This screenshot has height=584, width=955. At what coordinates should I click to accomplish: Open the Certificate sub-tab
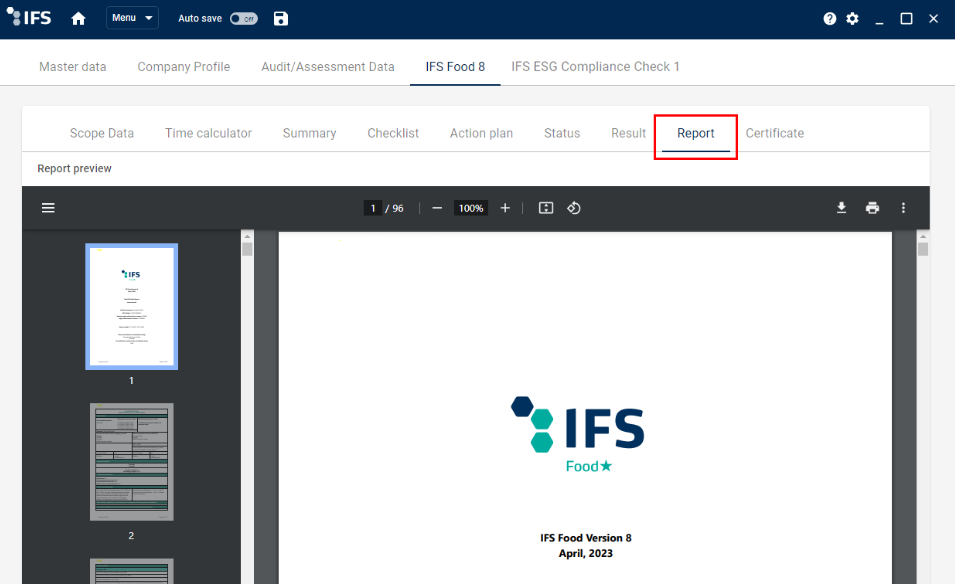[775, 133]
